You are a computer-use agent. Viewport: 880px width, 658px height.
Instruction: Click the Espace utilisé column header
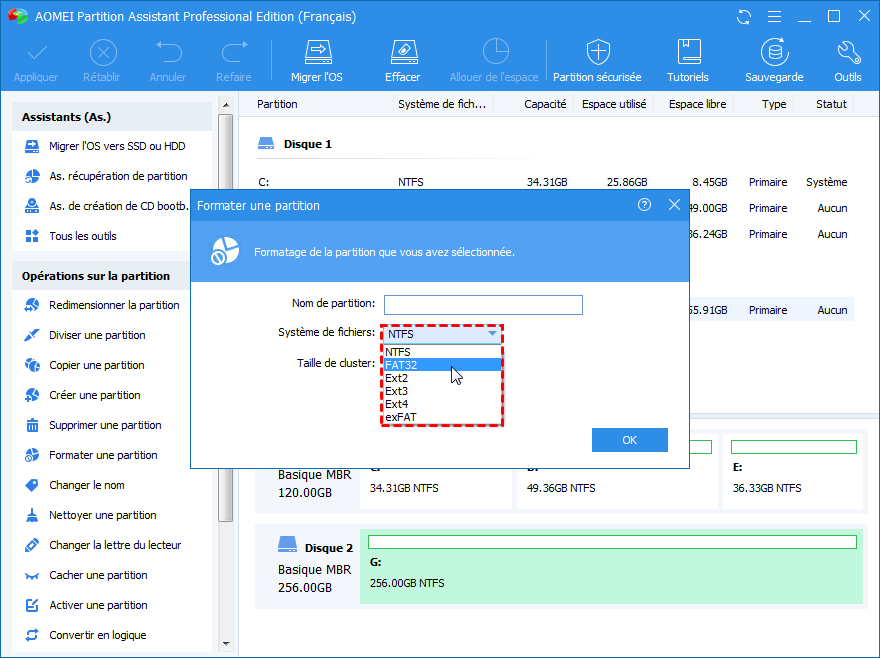click(614, 104)
